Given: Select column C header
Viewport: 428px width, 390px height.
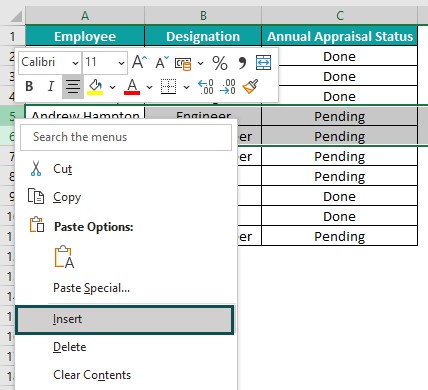Looking at the screenshot, I should tap(340, 15).
